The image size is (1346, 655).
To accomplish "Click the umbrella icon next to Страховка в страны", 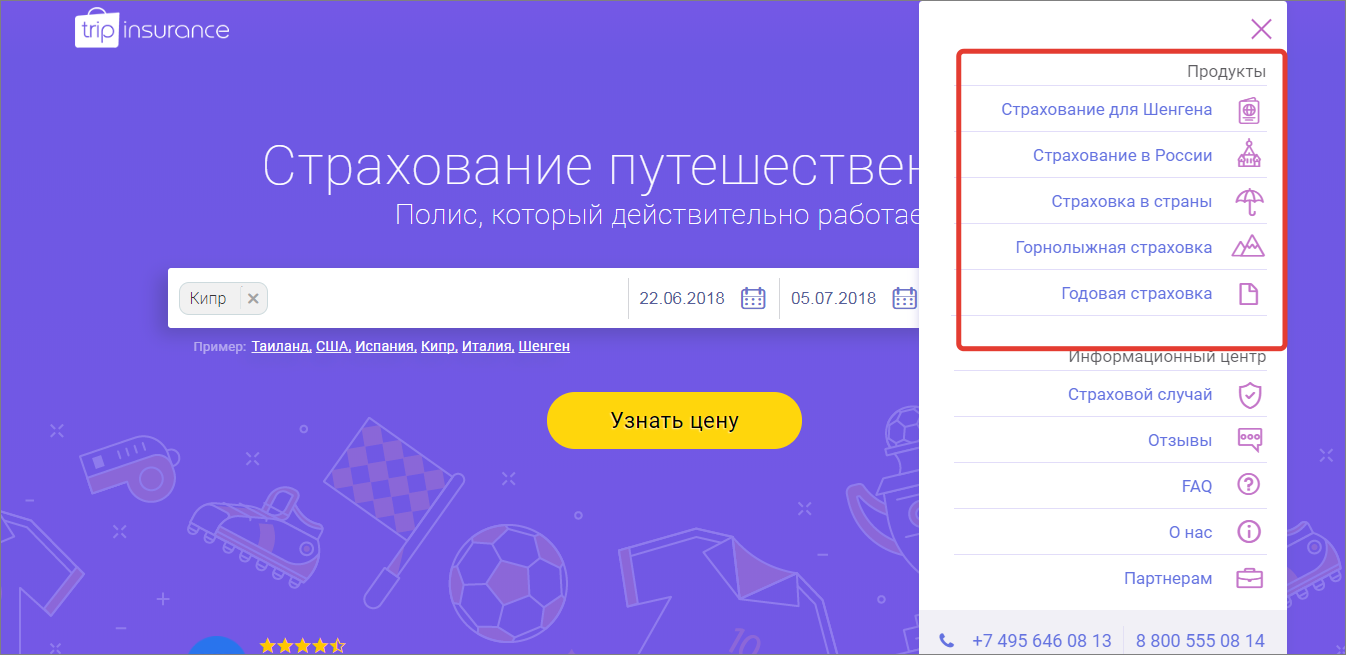I will (1248, 201).
